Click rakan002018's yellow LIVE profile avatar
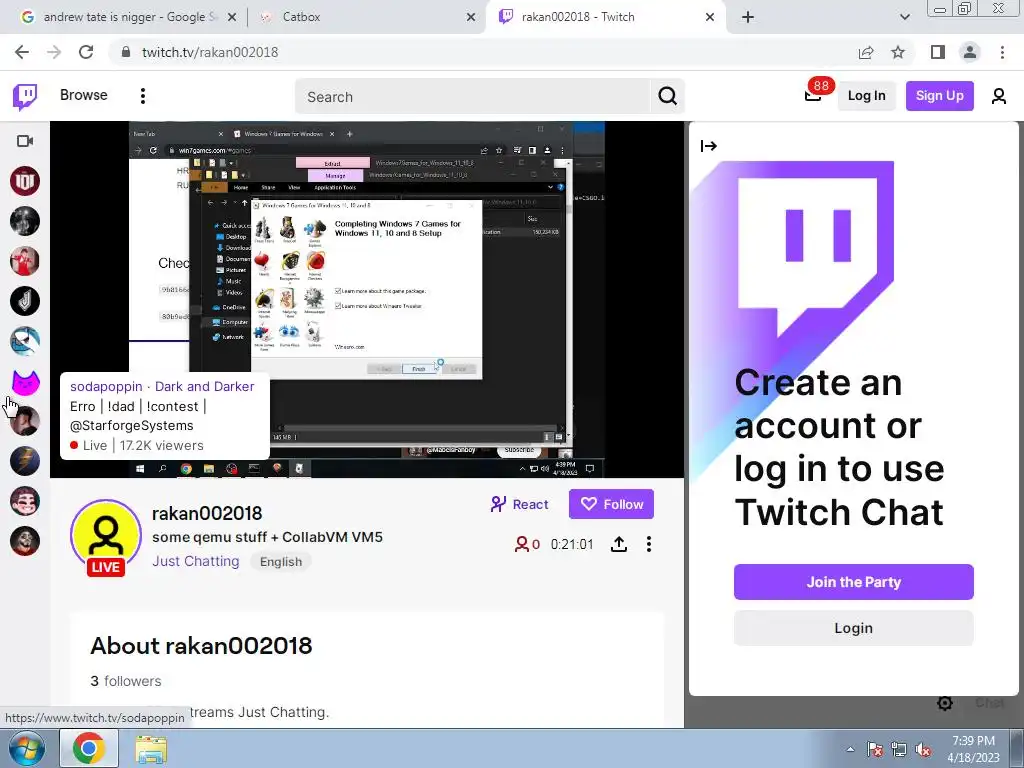 coord(106,536)
